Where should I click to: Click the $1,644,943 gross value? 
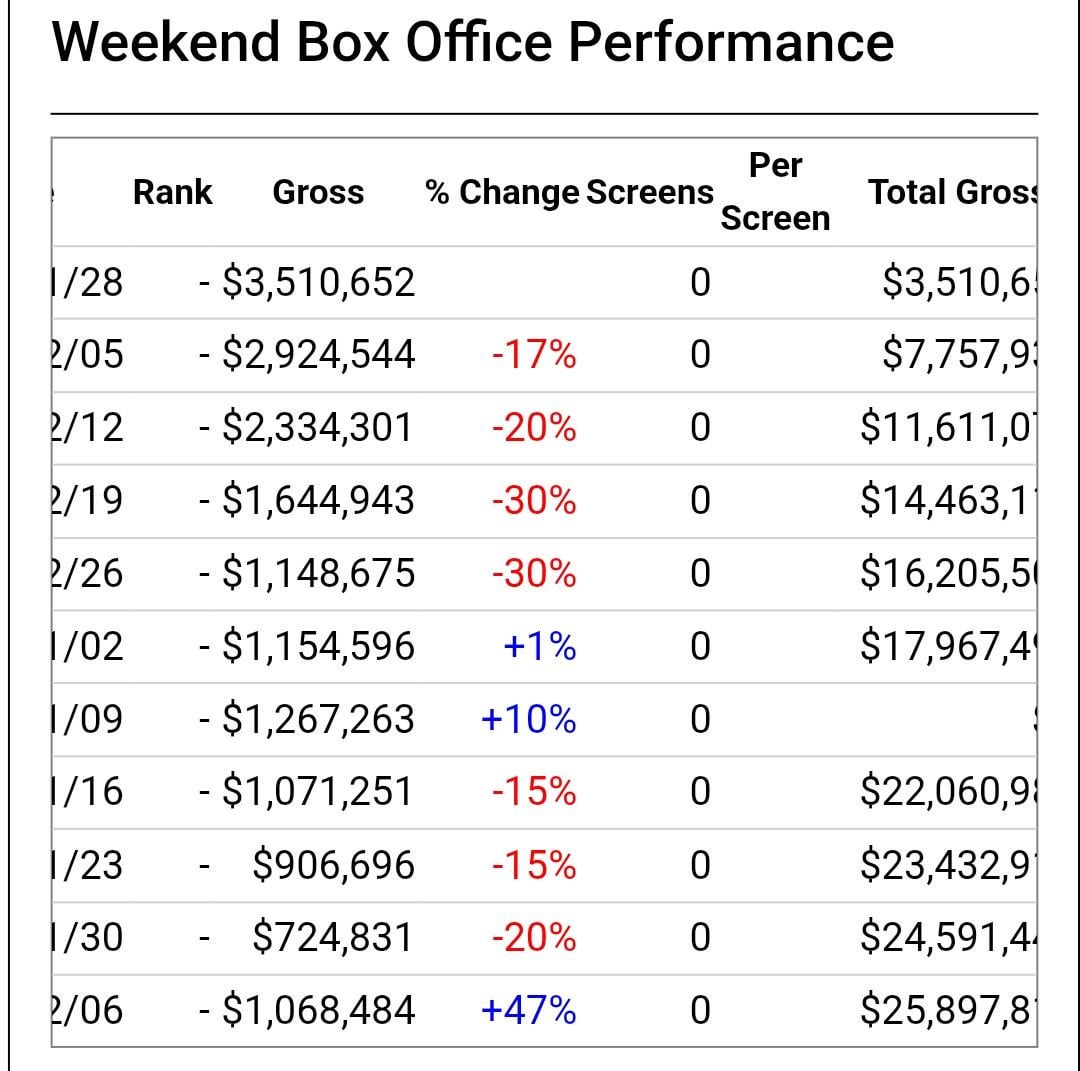[x=318, y=500]
